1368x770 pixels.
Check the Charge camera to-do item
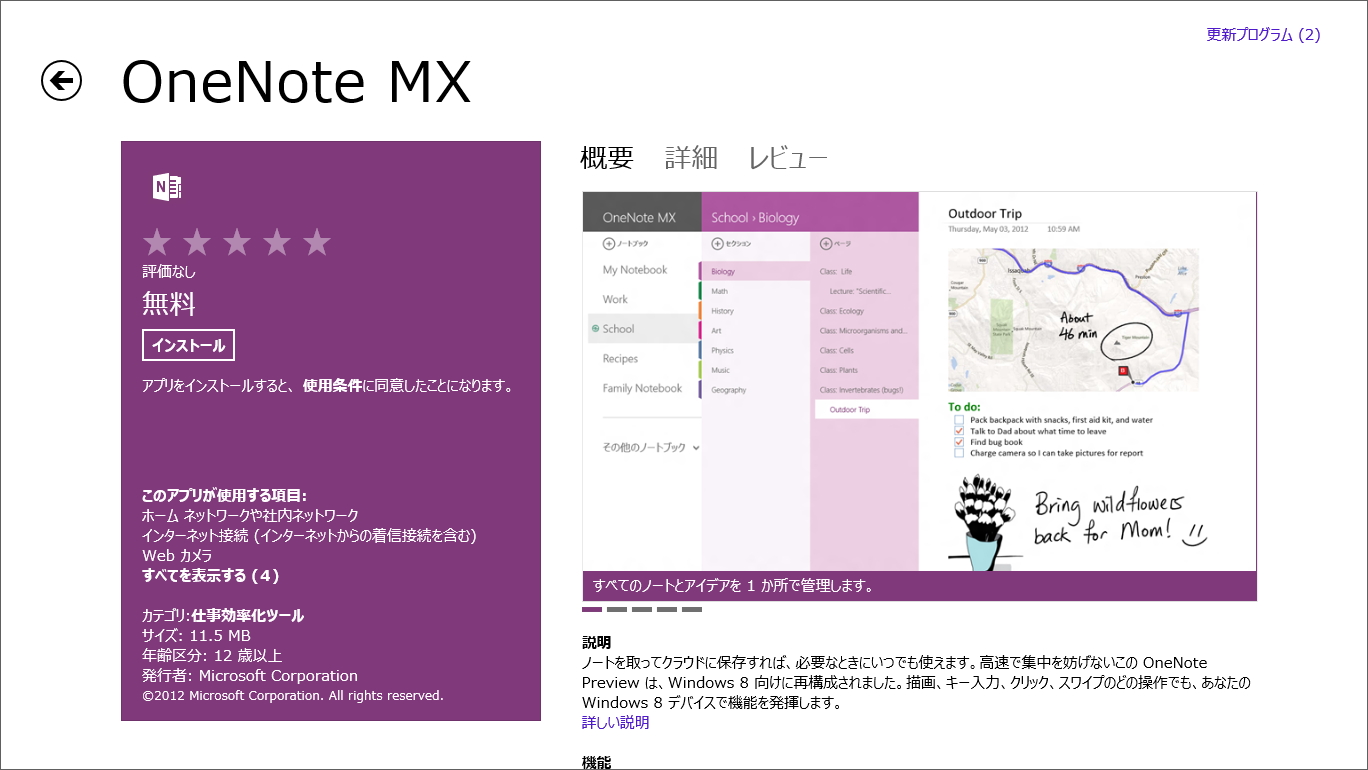[x=959, y=453]
